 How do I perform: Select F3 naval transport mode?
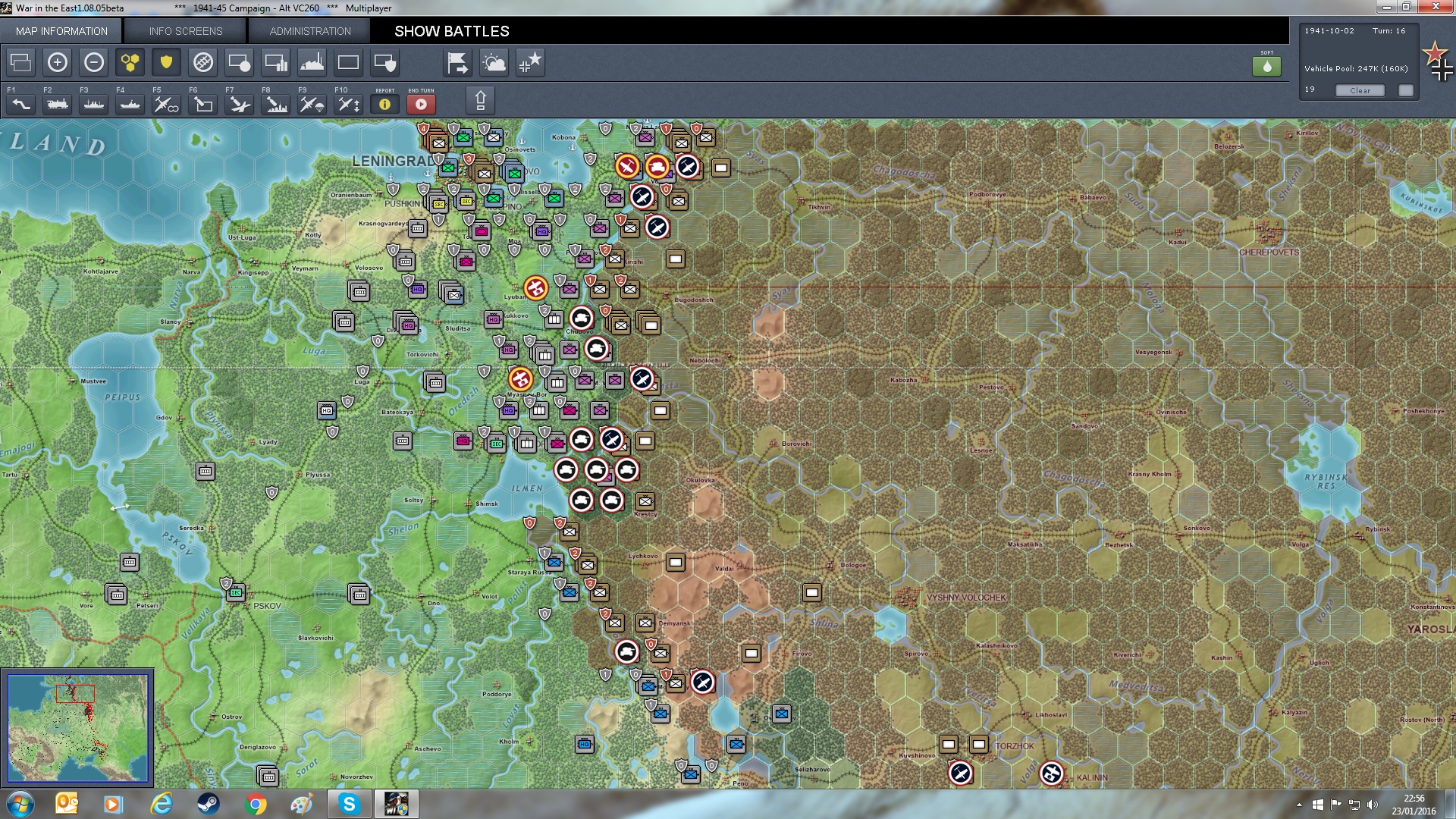coord(94,104)
